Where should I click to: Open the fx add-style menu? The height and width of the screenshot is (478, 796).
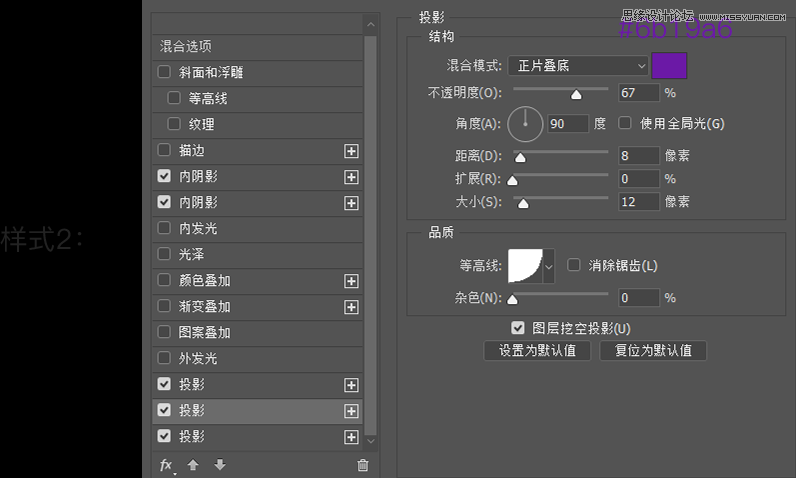[x=166, y=465]
